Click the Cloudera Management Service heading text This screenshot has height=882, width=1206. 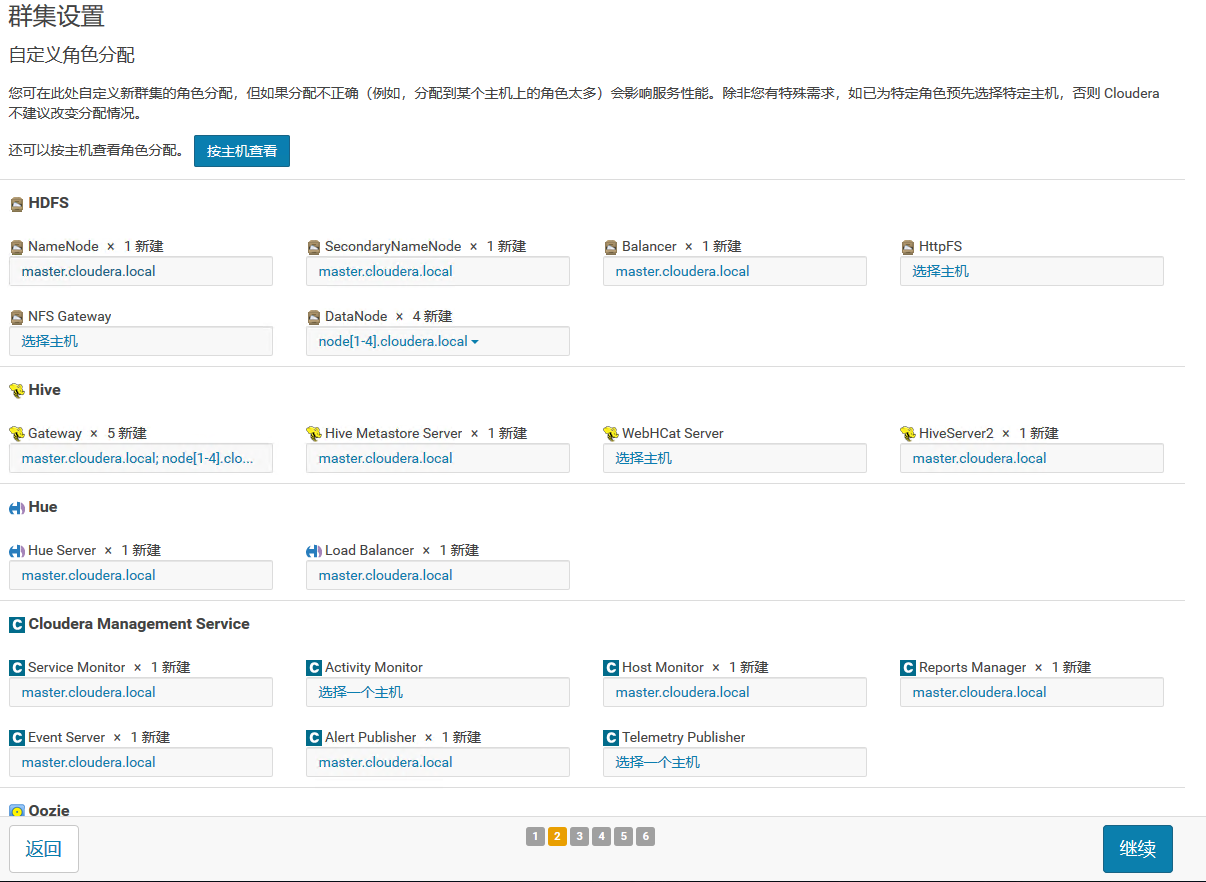click(x=139, y=624)
